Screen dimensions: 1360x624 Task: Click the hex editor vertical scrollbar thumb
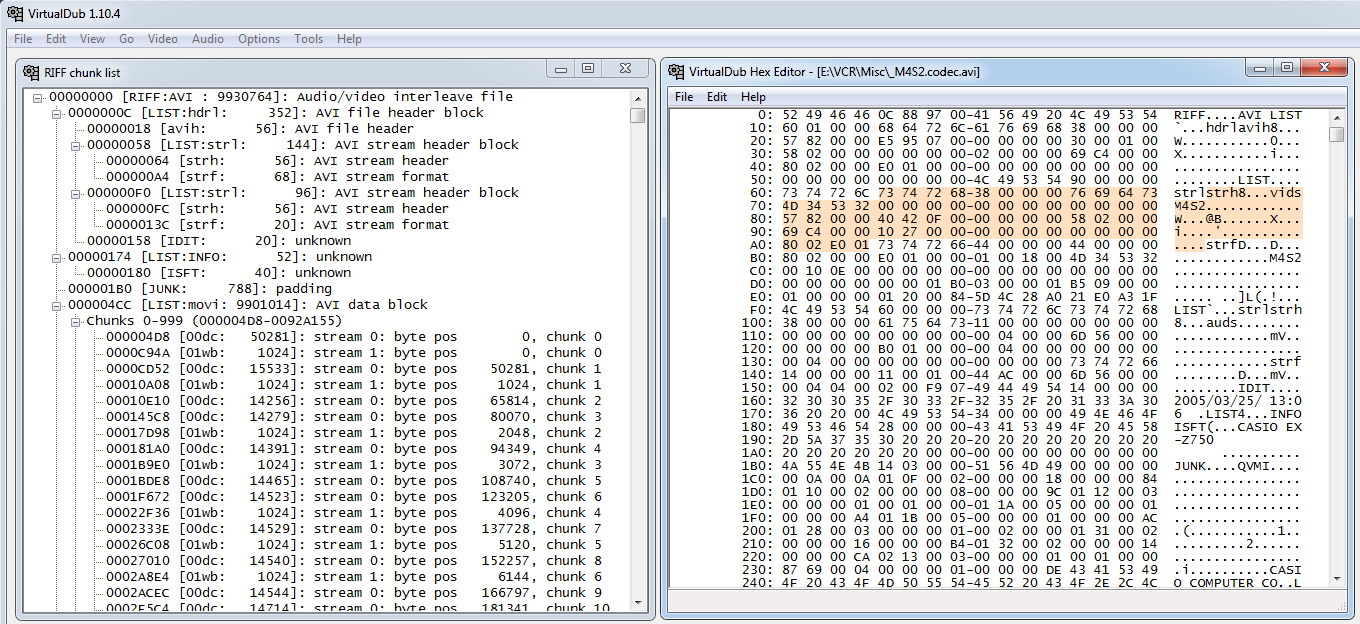click(x=1336, y=134)
